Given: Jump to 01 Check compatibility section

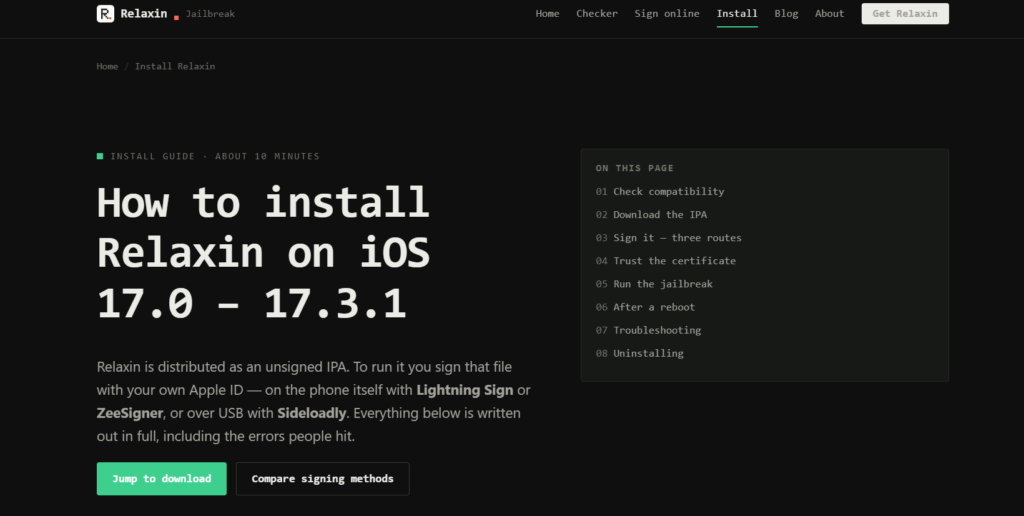Looking at the screenshot, I should pos(660,191).
